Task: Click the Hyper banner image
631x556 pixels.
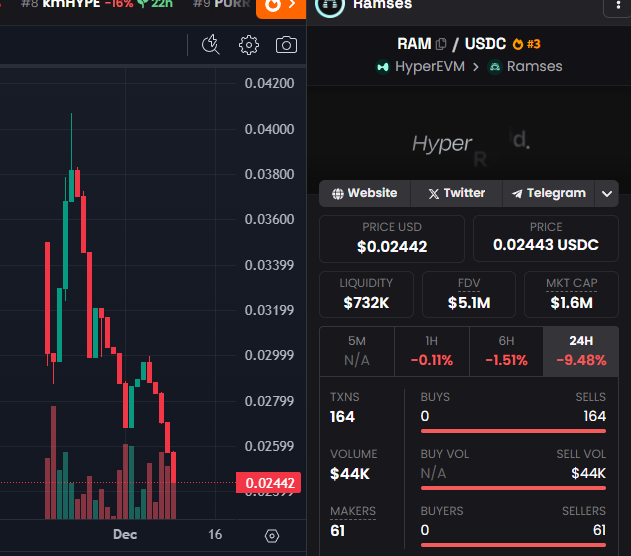Action: tap(469, 140)
